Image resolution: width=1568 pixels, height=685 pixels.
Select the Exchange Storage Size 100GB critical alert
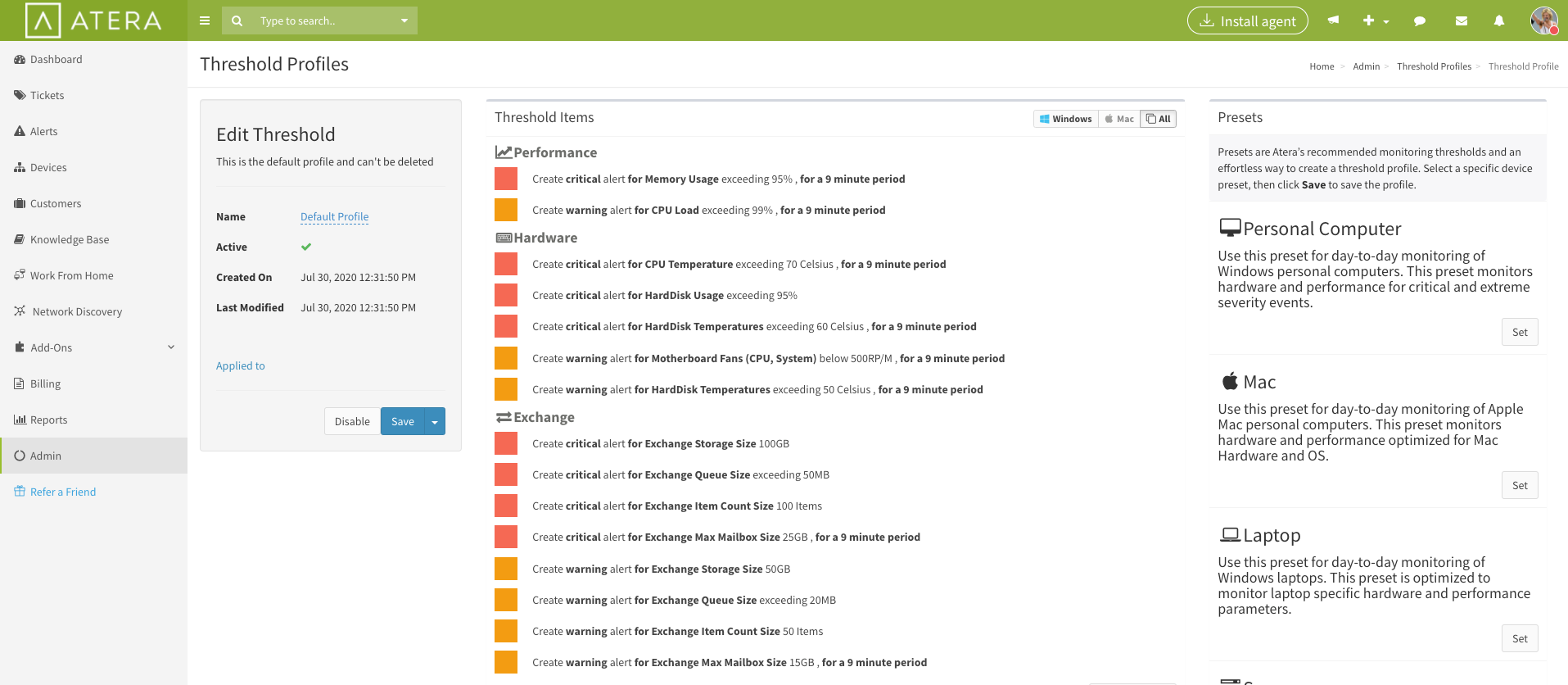661,443
